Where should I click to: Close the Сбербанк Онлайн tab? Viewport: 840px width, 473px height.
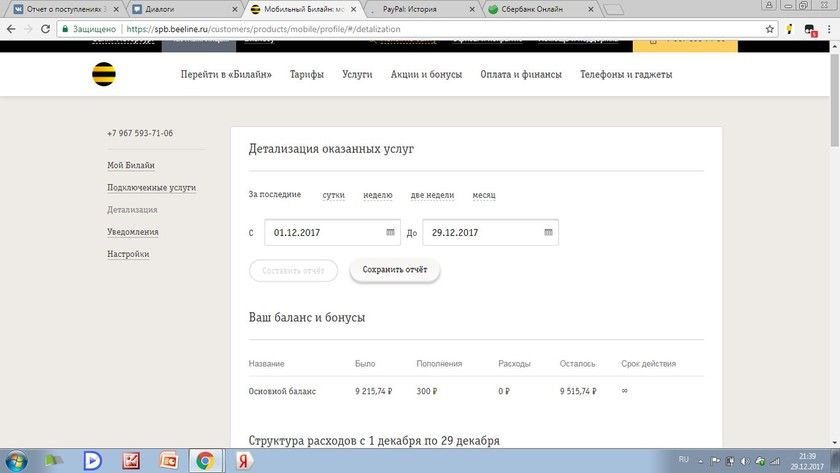tap(591, 9)
